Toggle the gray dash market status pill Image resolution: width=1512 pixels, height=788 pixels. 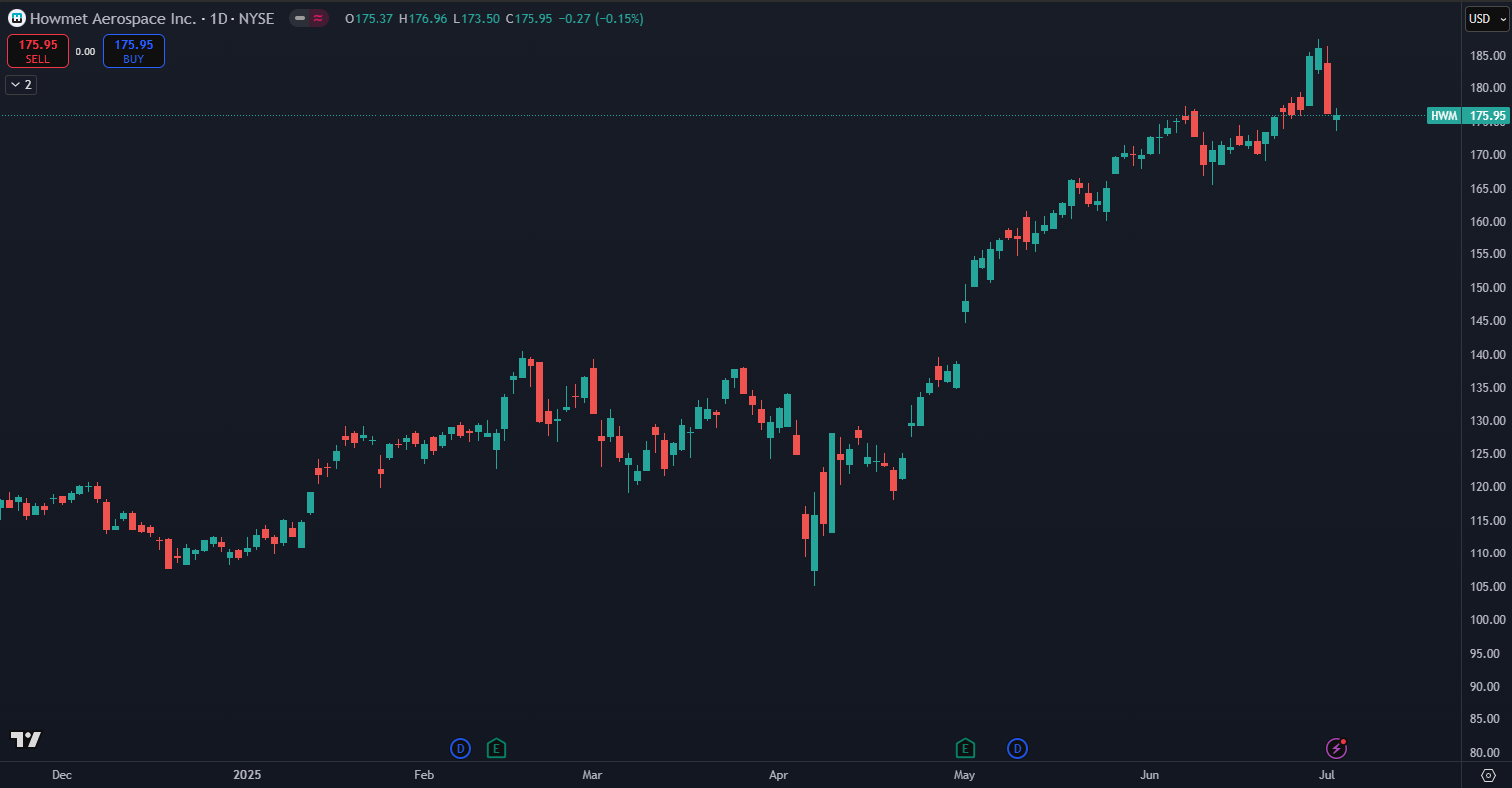[x=299, y=18]
